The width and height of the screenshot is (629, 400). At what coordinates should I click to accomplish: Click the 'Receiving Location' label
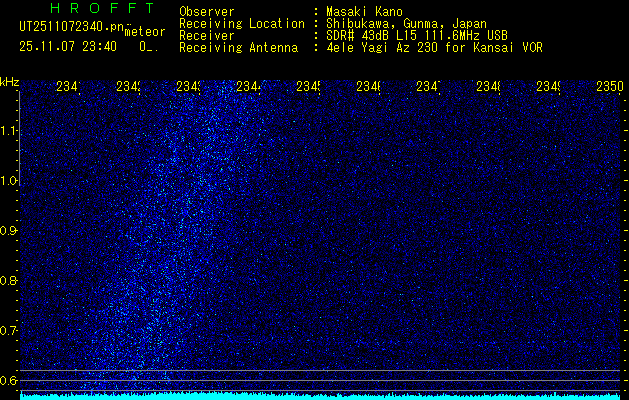point(242,24)
